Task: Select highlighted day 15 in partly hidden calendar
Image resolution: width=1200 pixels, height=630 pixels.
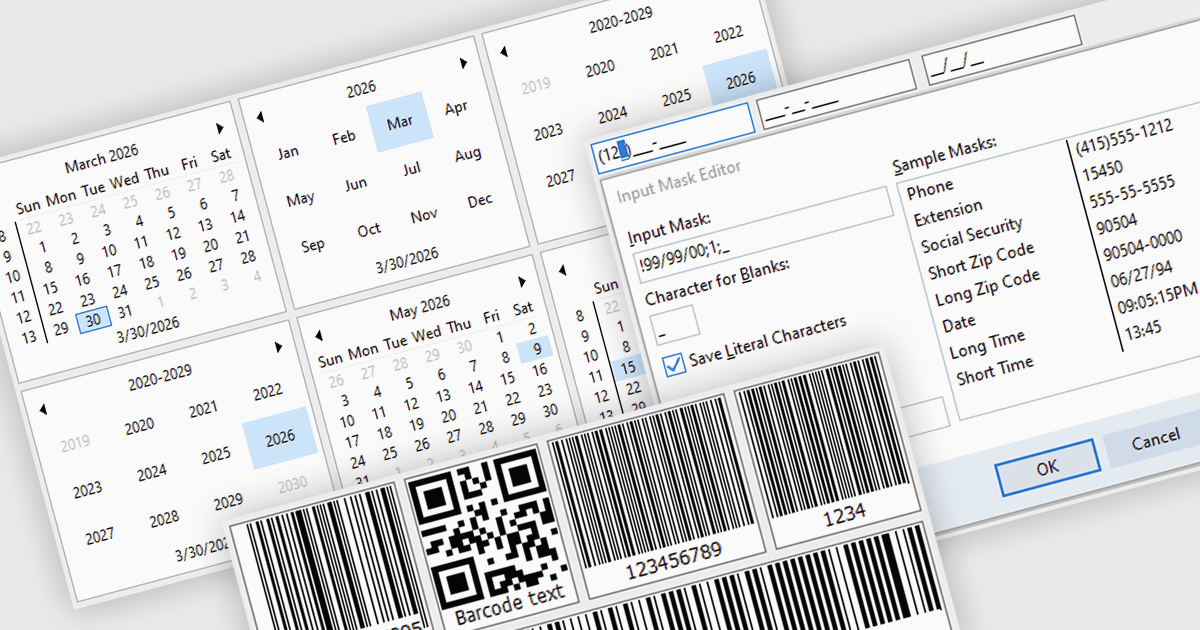Action: click(627, 368)
